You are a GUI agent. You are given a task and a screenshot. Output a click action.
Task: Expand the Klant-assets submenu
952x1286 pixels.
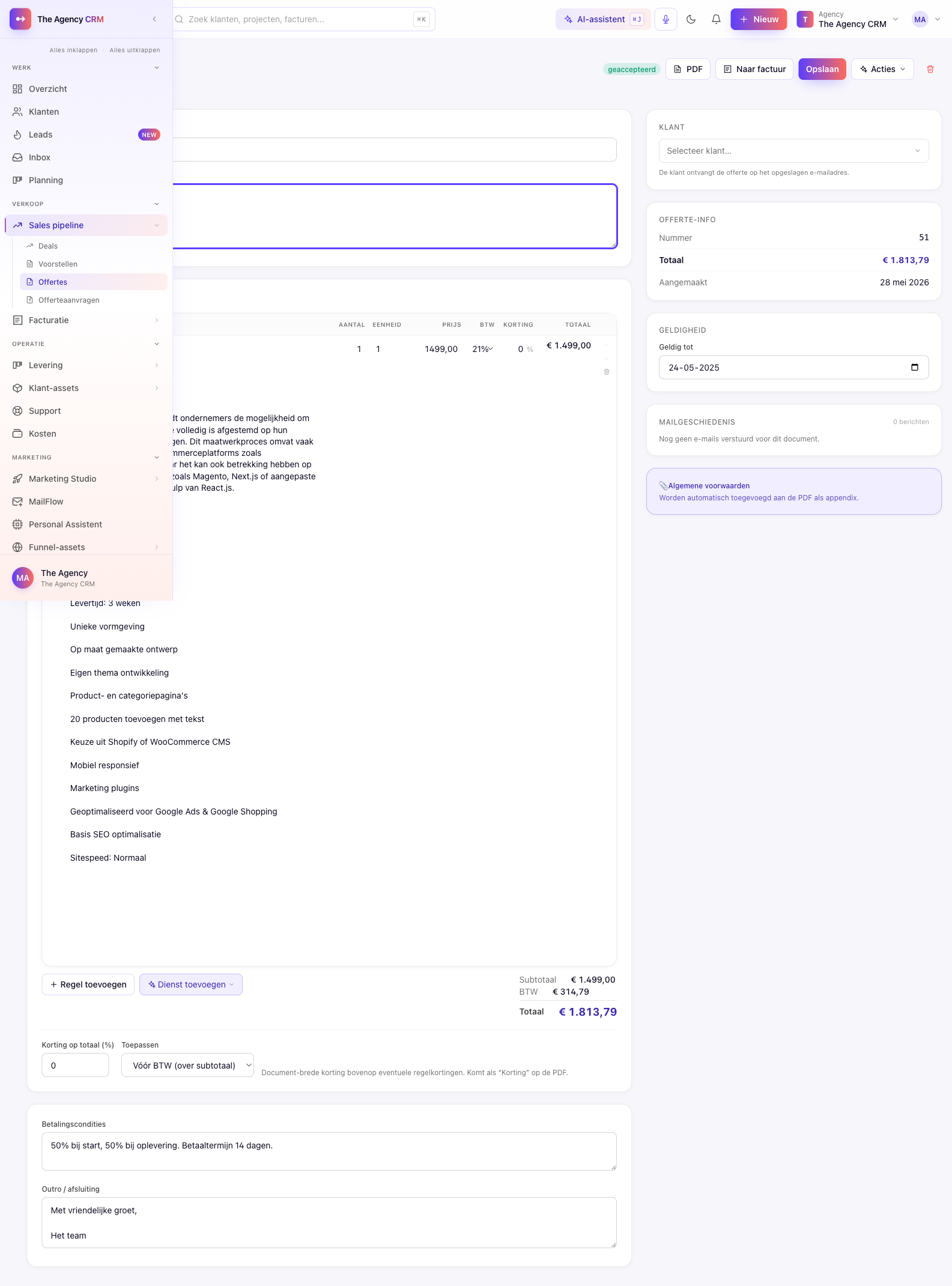click(x=157, y=388)
